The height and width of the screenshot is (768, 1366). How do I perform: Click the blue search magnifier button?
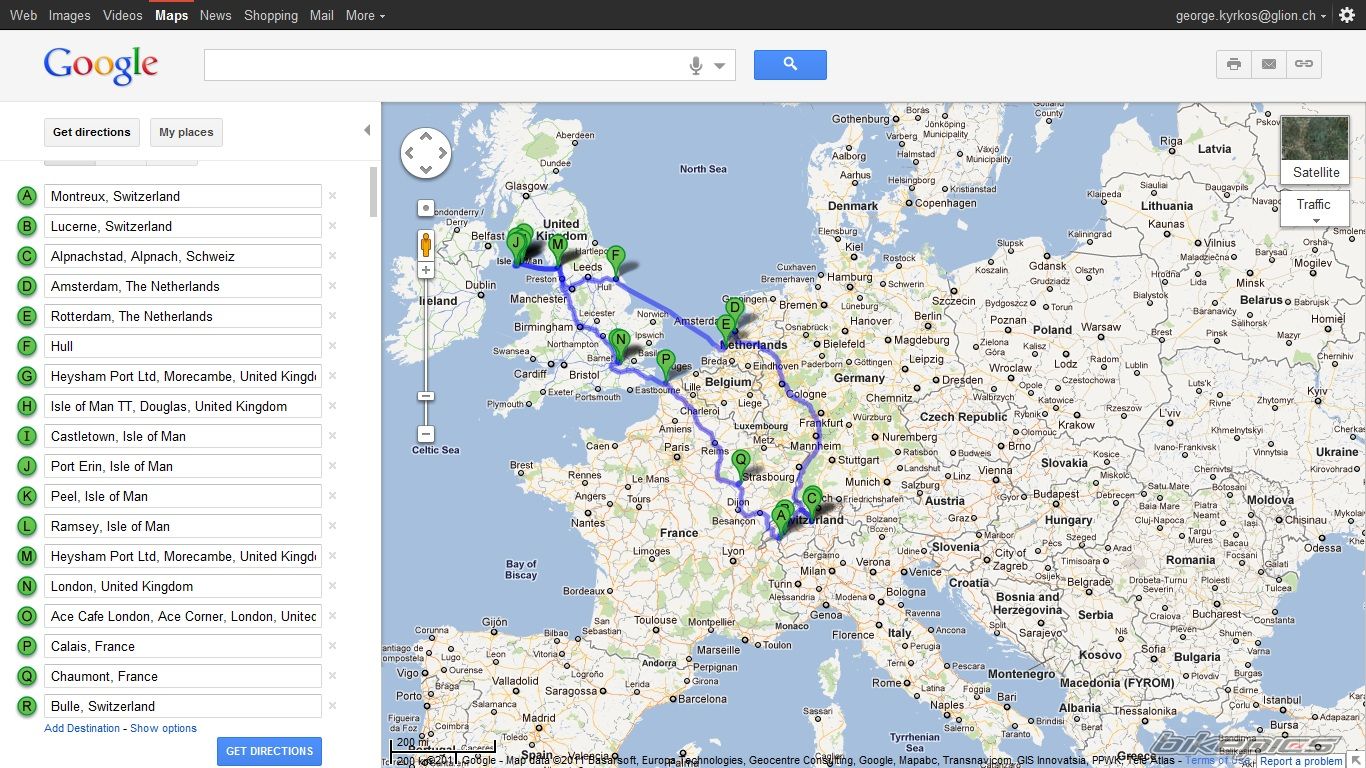click(790, 64)
